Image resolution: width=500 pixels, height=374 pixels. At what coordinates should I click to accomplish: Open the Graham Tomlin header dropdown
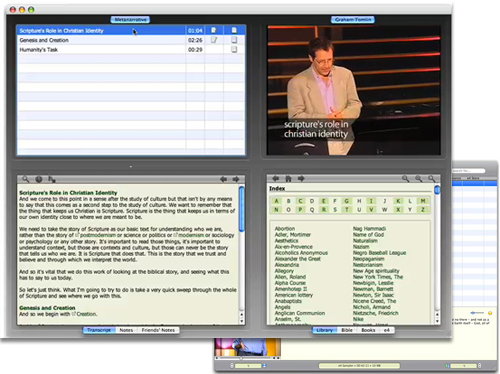[x=353, y=20]
